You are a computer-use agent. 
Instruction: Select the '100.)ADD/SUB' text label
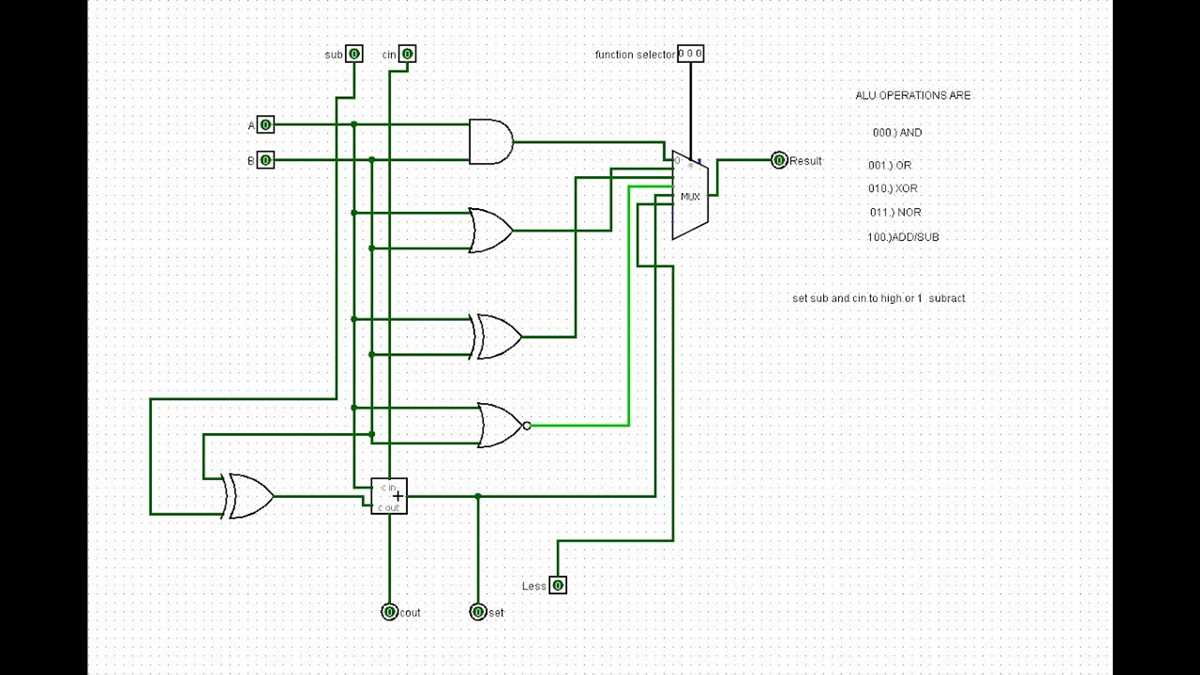click(904, 238)
